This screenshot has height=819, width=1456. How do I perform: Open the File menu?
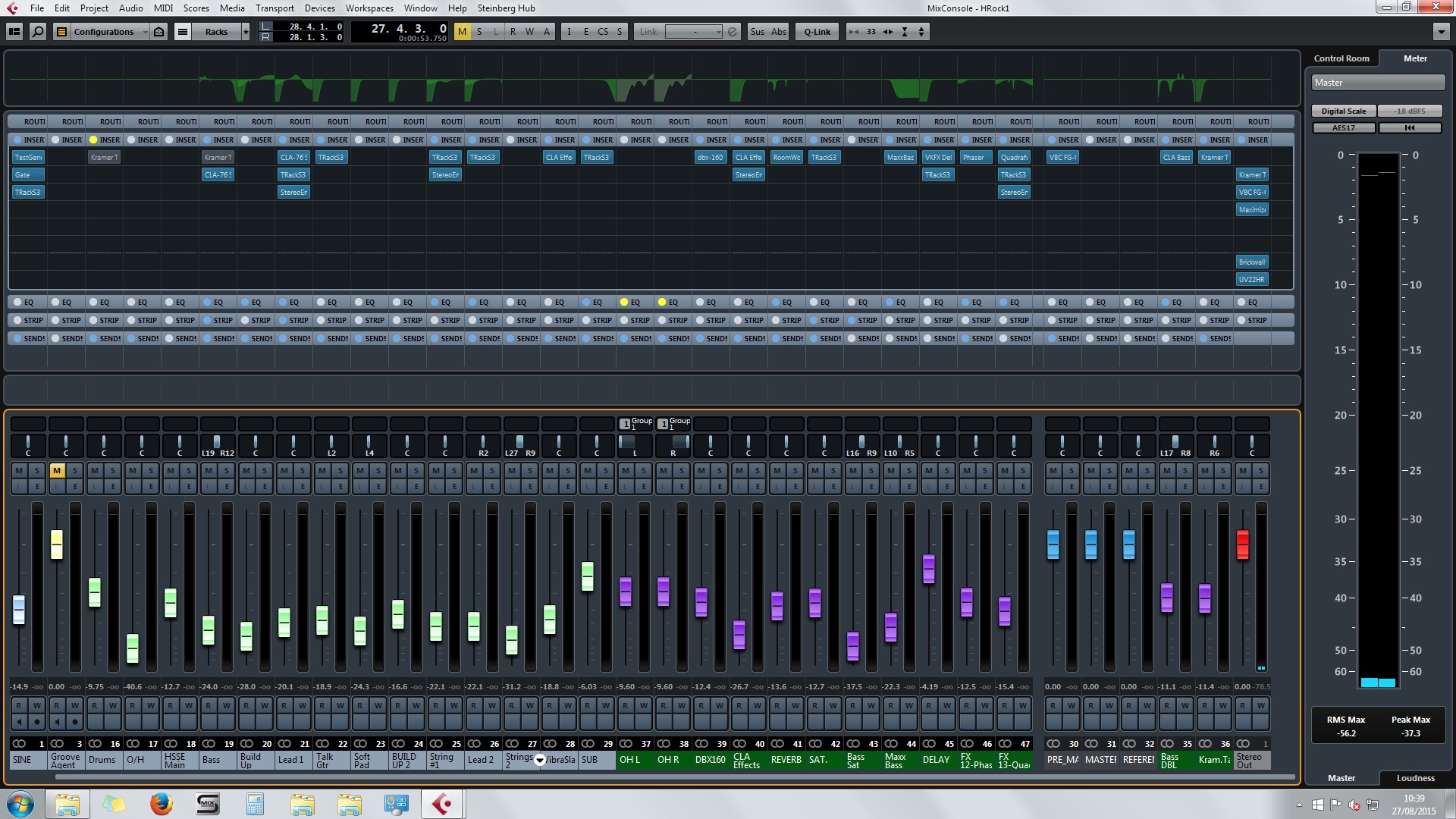36,8
